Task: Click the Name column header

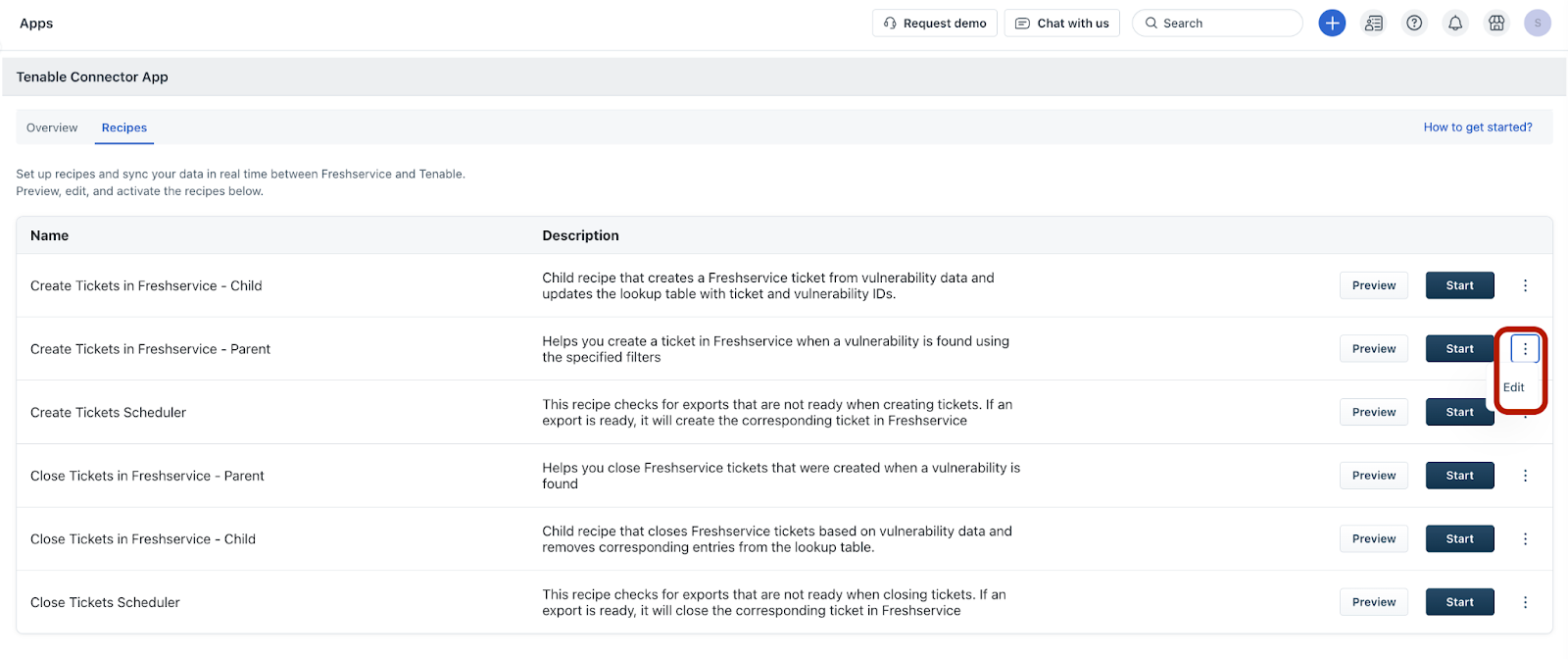Action: pos(49,235)
